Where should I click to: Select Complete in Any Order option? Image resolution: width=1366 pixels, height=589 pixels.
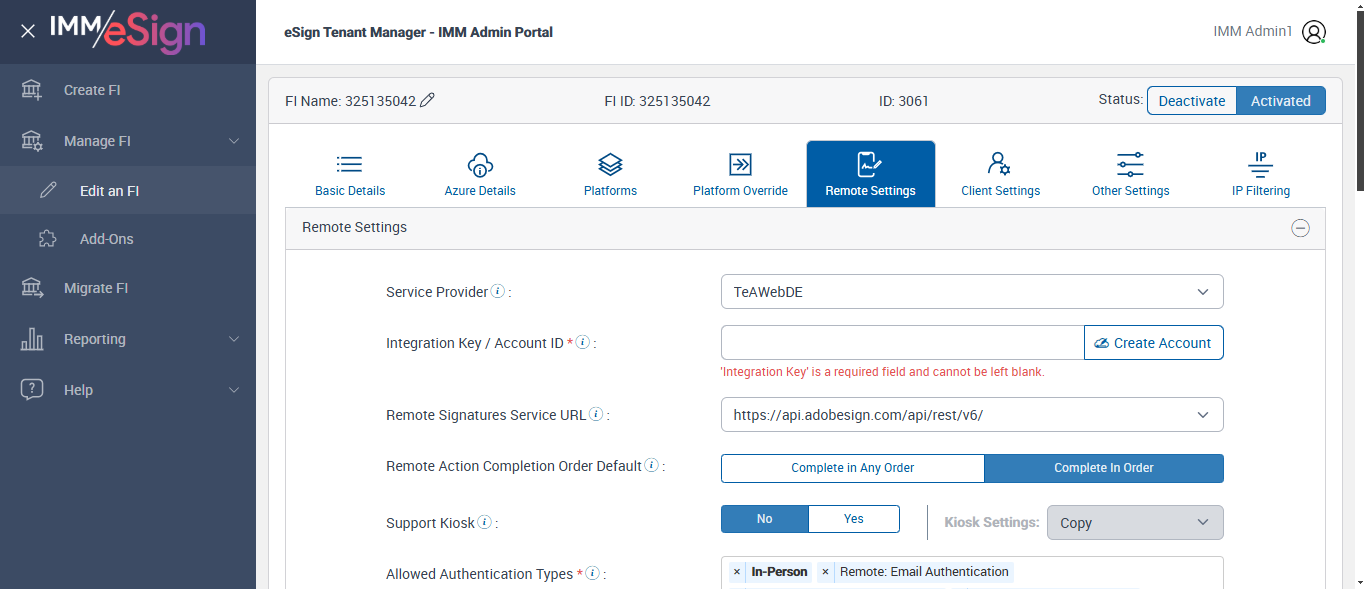(x=852, y=468)
